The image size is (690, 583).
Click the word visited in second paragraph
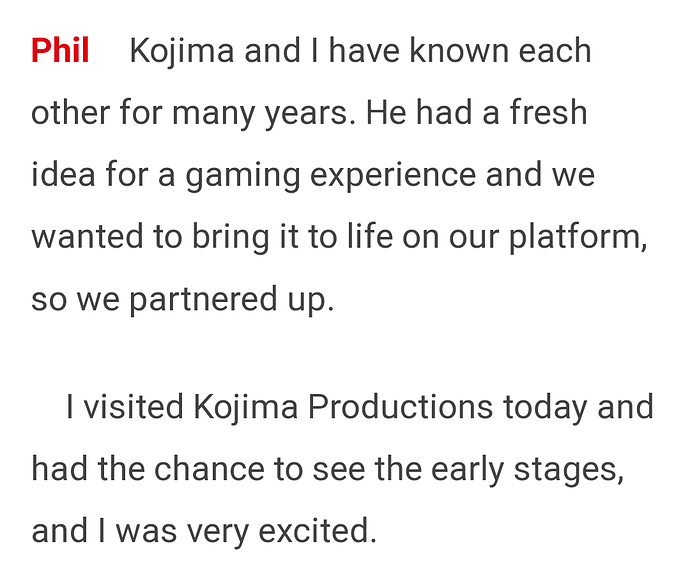click(133, 407)
